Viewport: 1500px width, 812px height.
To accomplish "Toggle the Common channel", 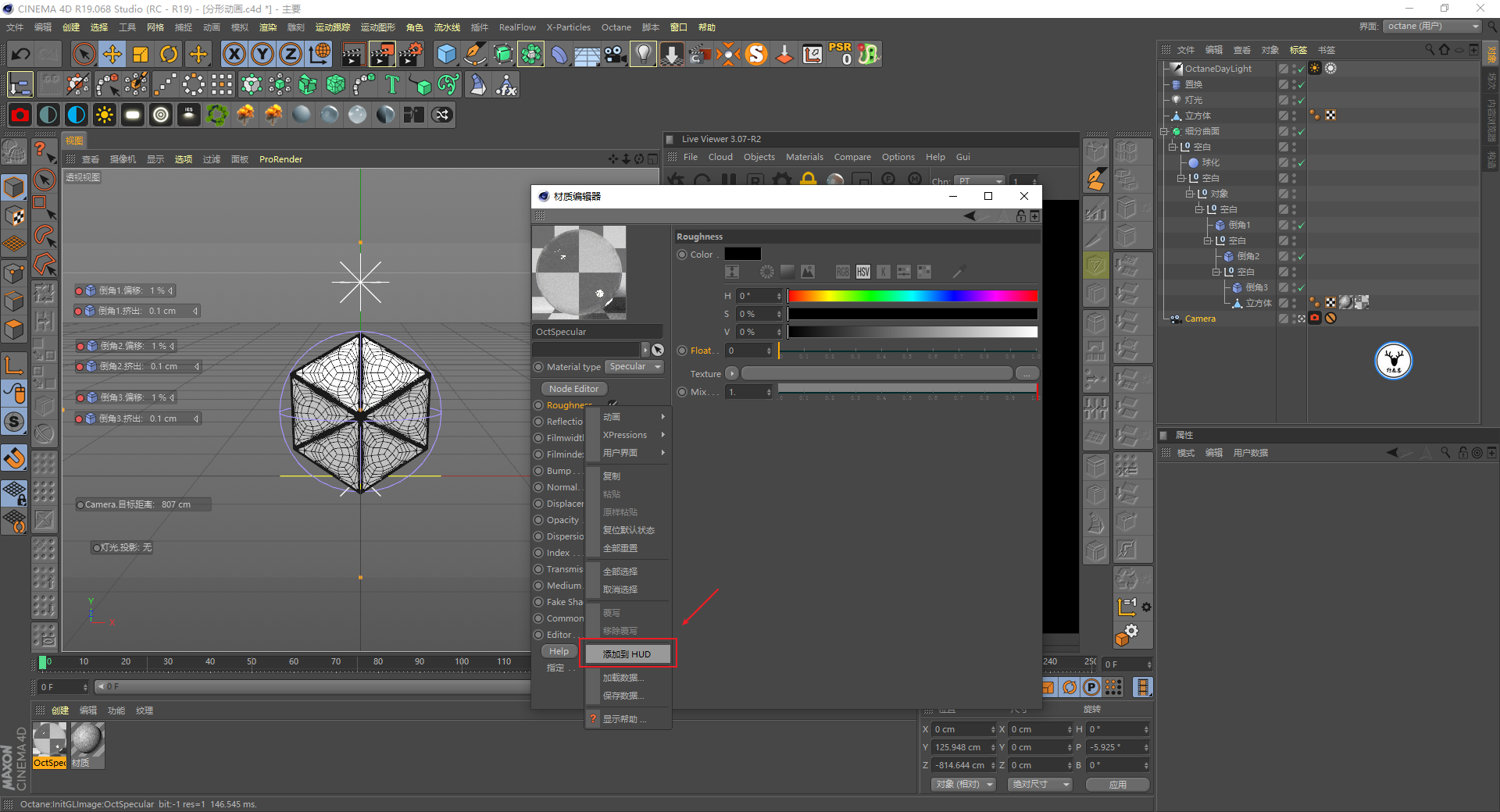I will (x=538, y=618).
